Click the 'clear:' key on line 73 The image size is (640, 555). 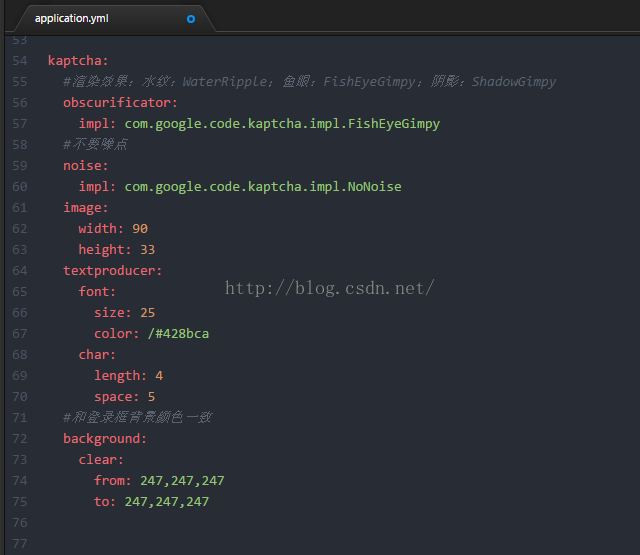[x=101, y=460]
